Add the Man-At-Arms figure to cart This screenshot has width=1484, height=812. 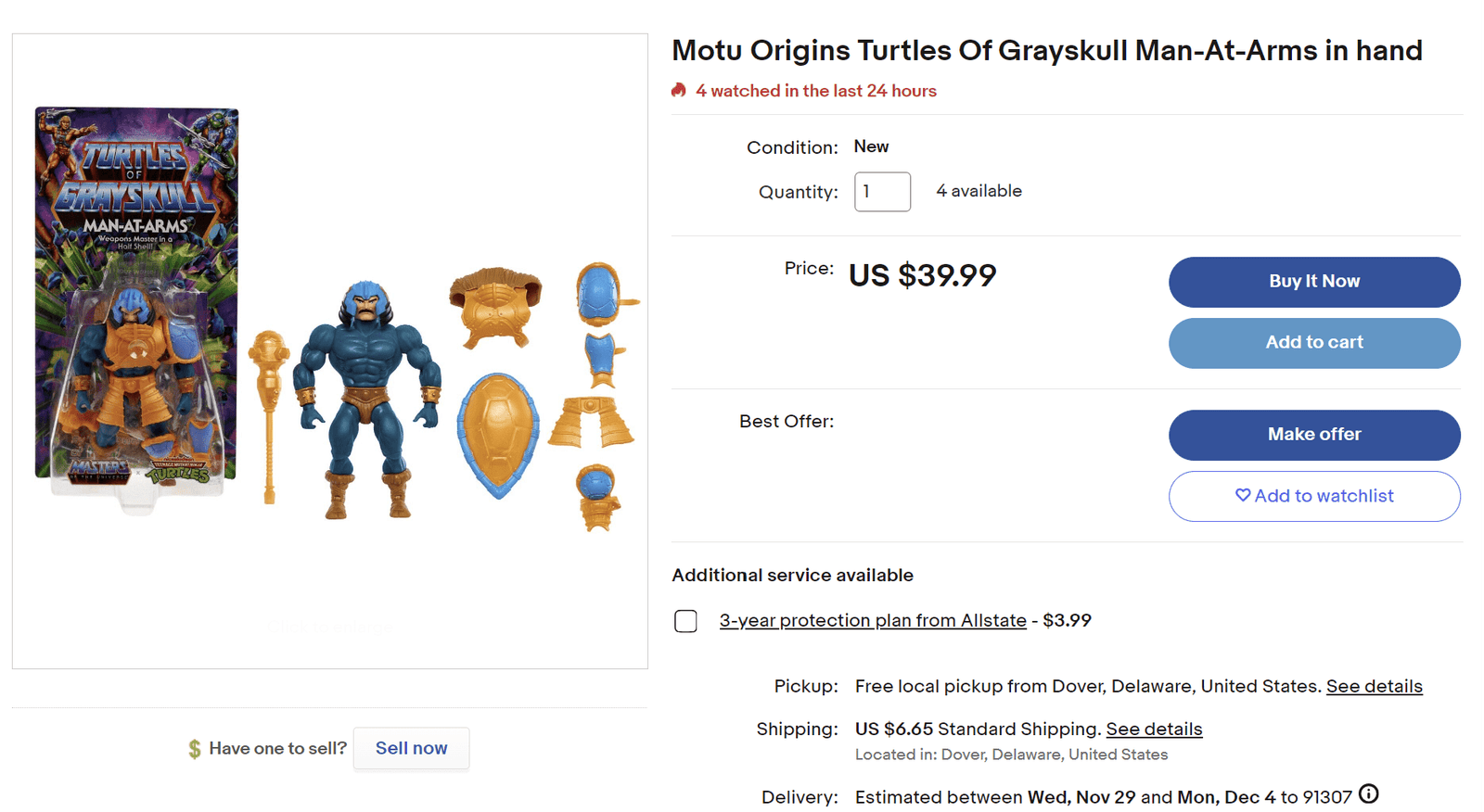click(1313, 342)
